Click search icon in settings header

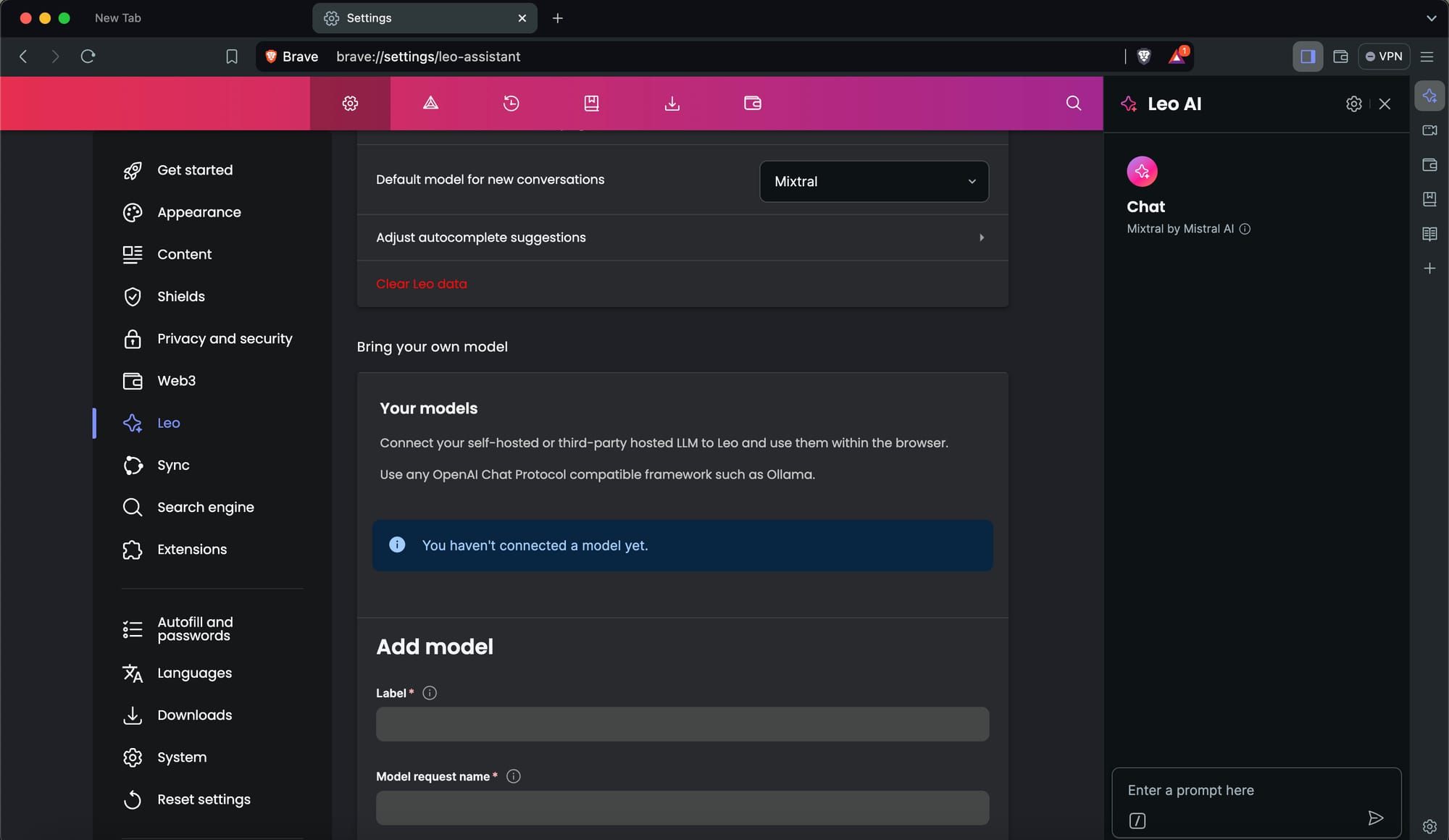pyautogui.click(x=1073, y=103)
